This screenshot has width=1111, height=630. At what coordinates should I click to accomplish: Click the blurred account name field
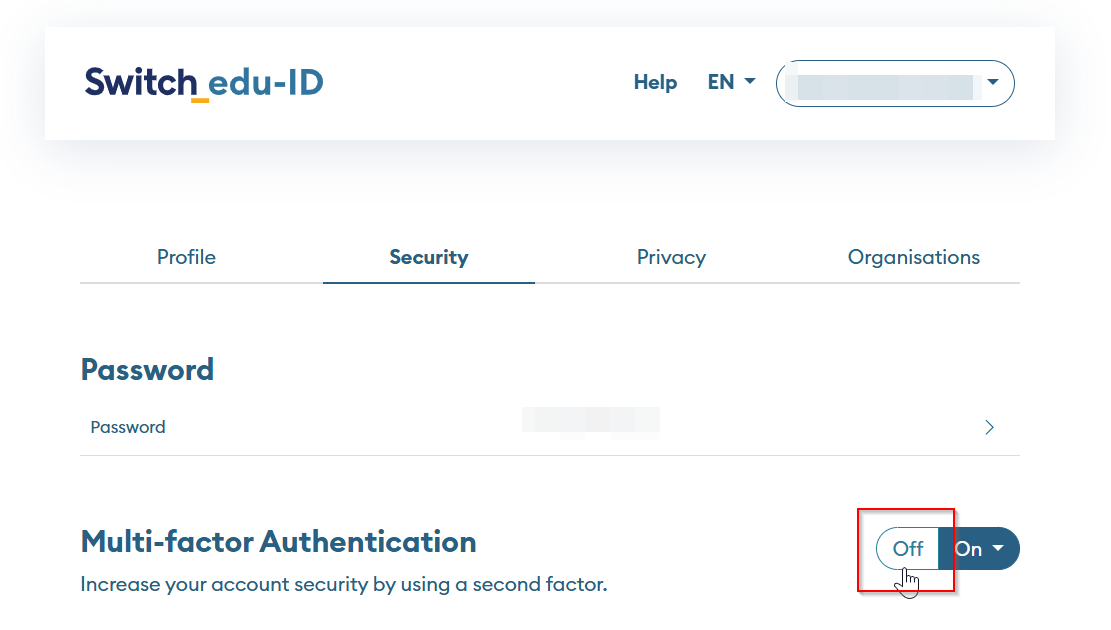(x=880, y=85)
